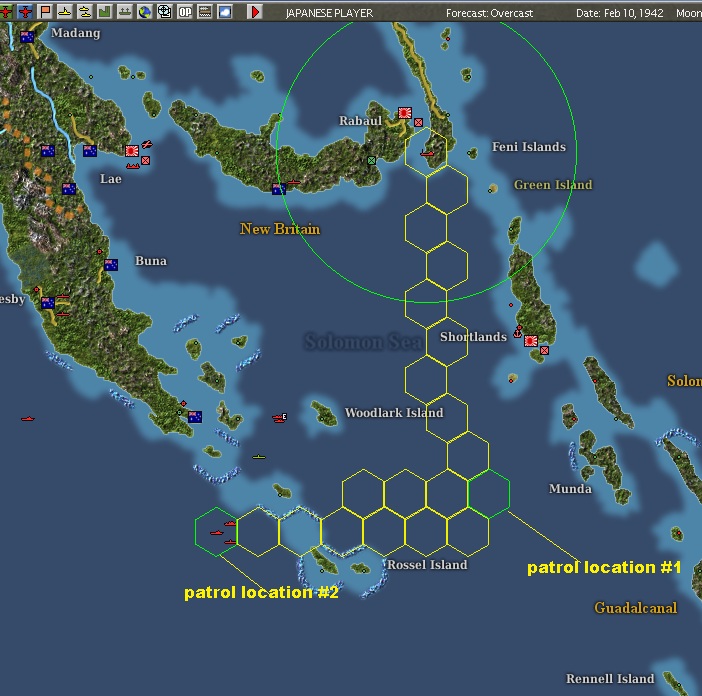
Task: Click the green-outlined patrol location #1 hex
Action: coord(488,494)
